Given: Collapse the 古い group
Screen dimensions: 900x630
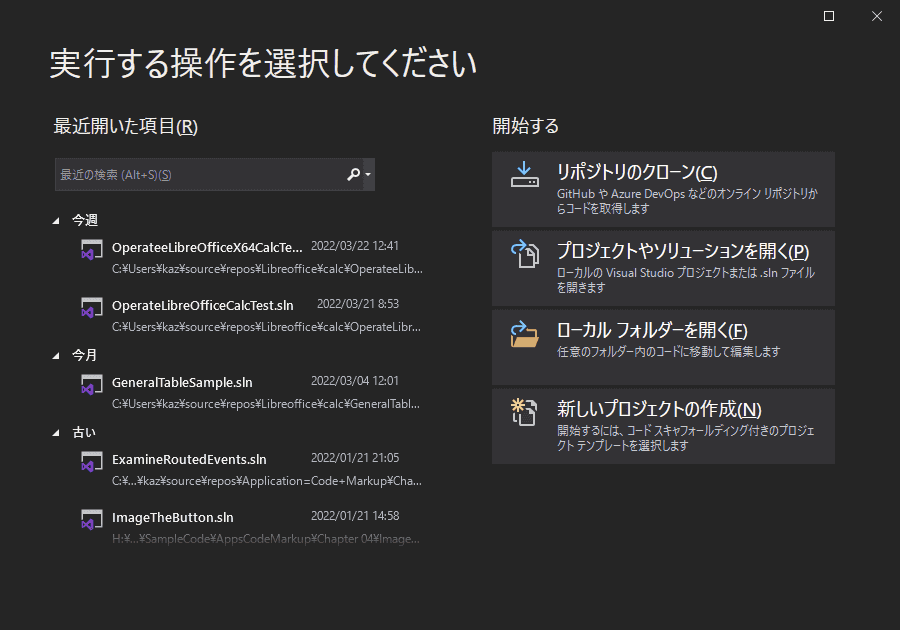Looking at the screenshot, I should pyautogui.click(x=56, y=433).
